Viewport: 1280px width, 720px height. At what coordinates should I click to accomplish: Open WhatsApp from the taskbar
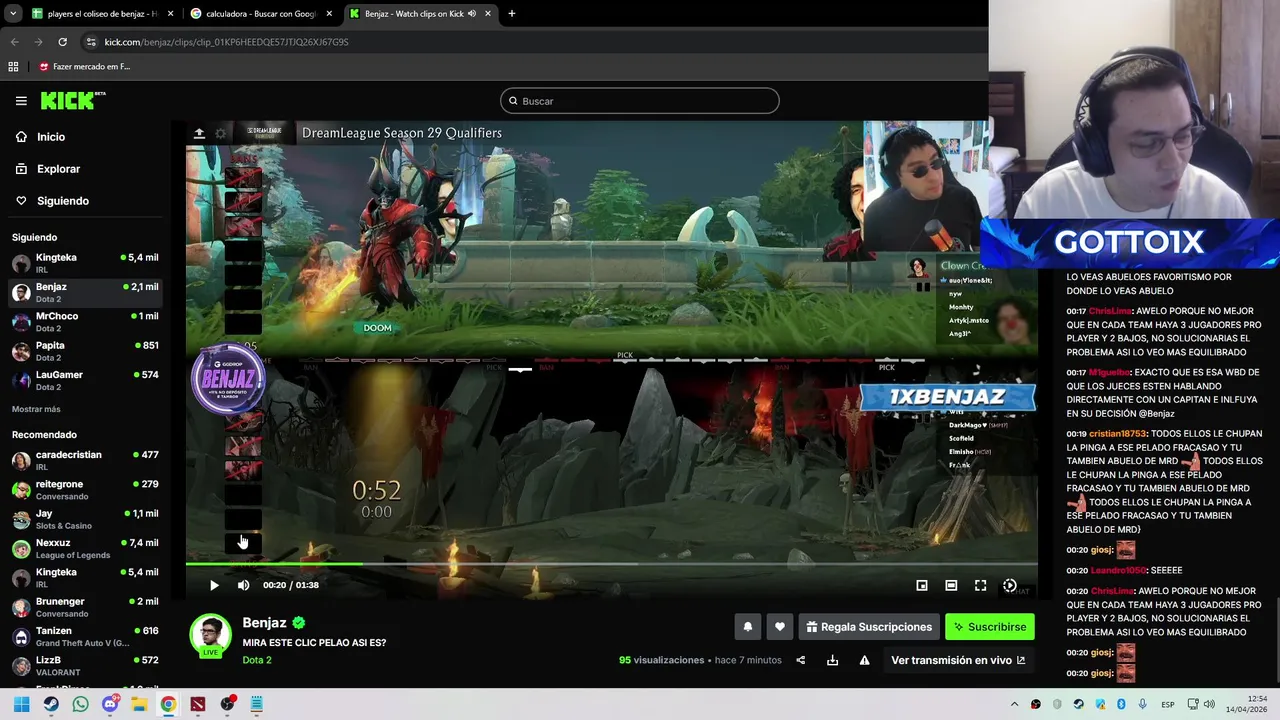click(x=80, y=705)
